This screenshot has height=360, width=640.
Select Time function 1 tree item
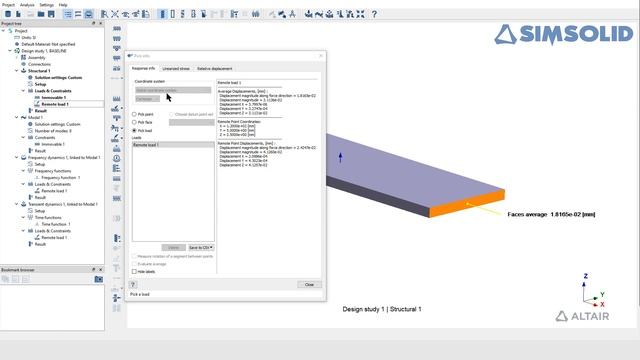[56, 224]
